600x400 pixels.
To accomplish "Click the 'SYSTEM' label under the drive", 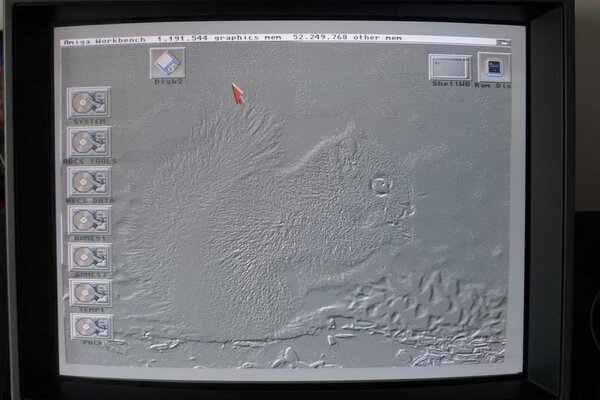I will click(89, 121).
